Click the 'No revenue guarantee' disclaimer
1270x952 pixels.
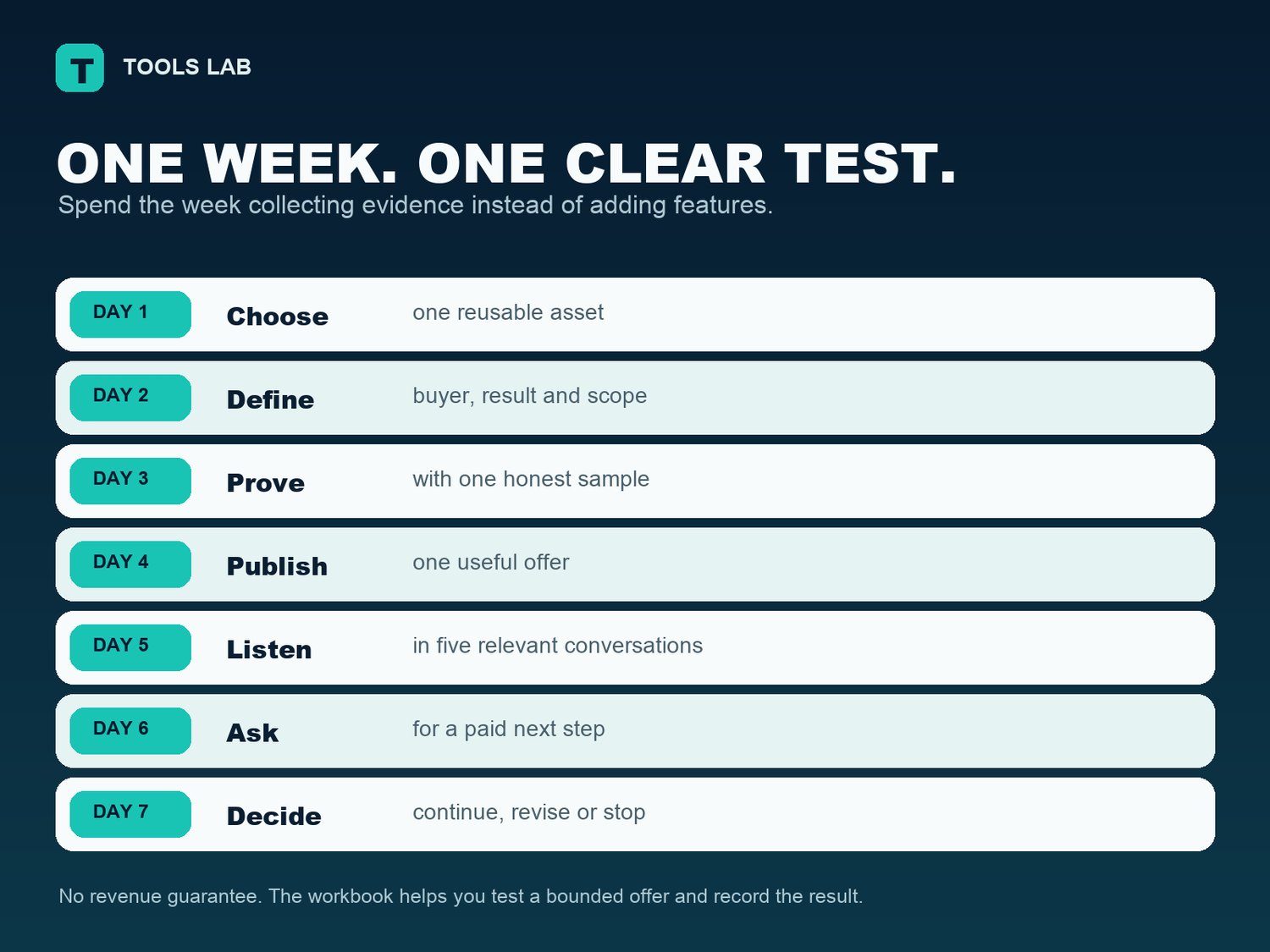[461, 896]
